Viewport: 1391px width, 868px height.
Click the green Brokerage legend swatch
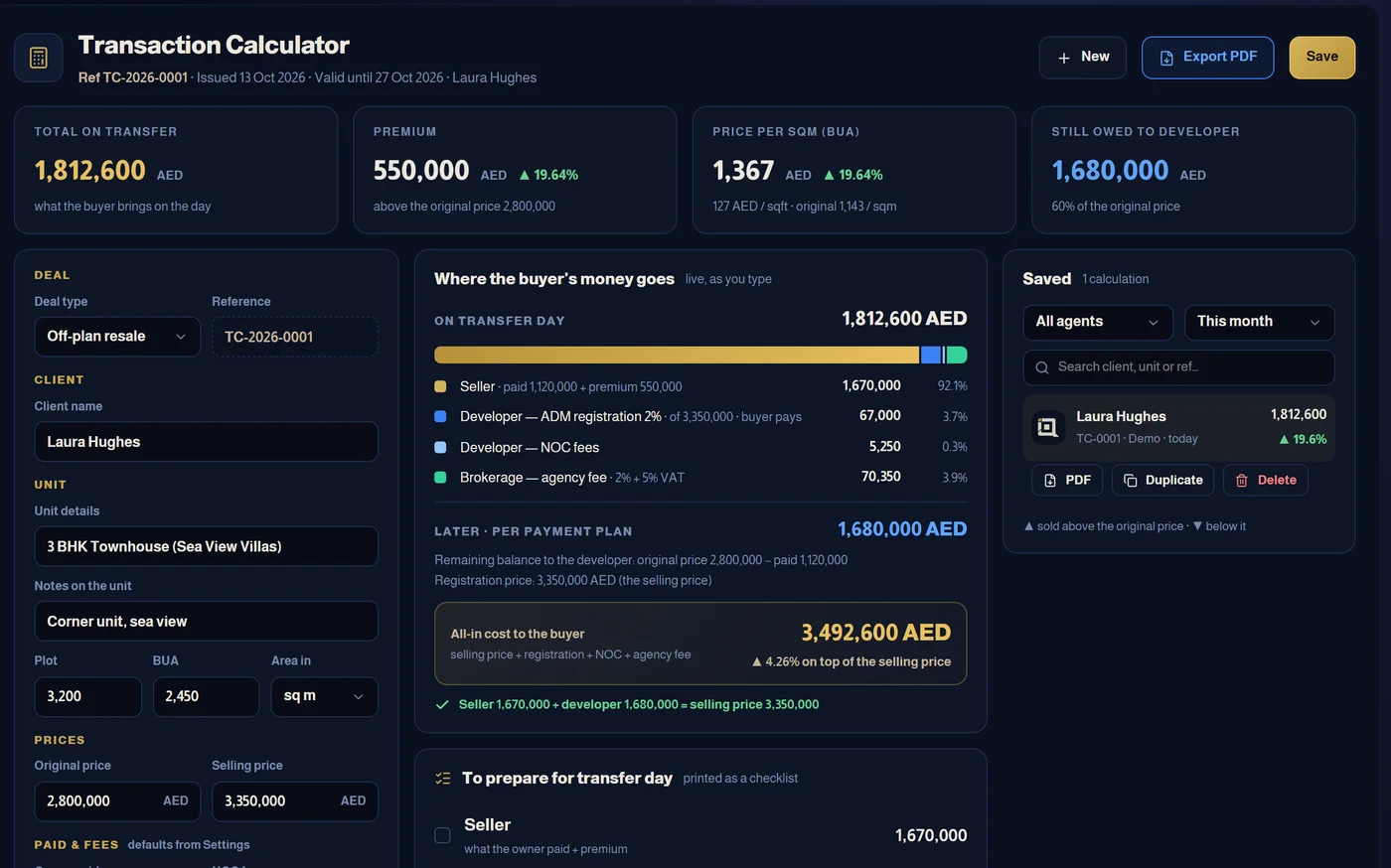440,478
